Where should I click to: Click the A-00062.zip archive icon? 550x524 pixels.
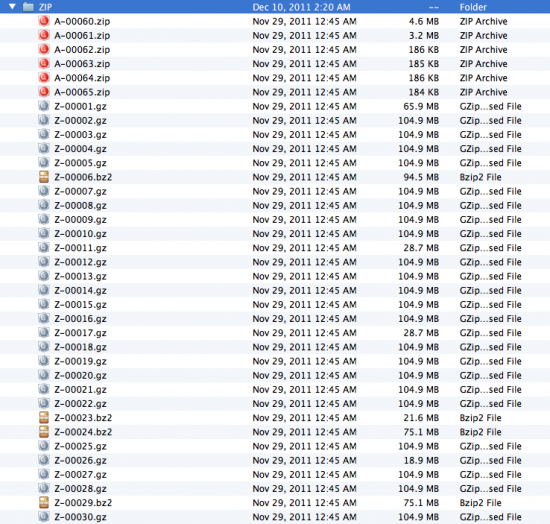(44, 49)
